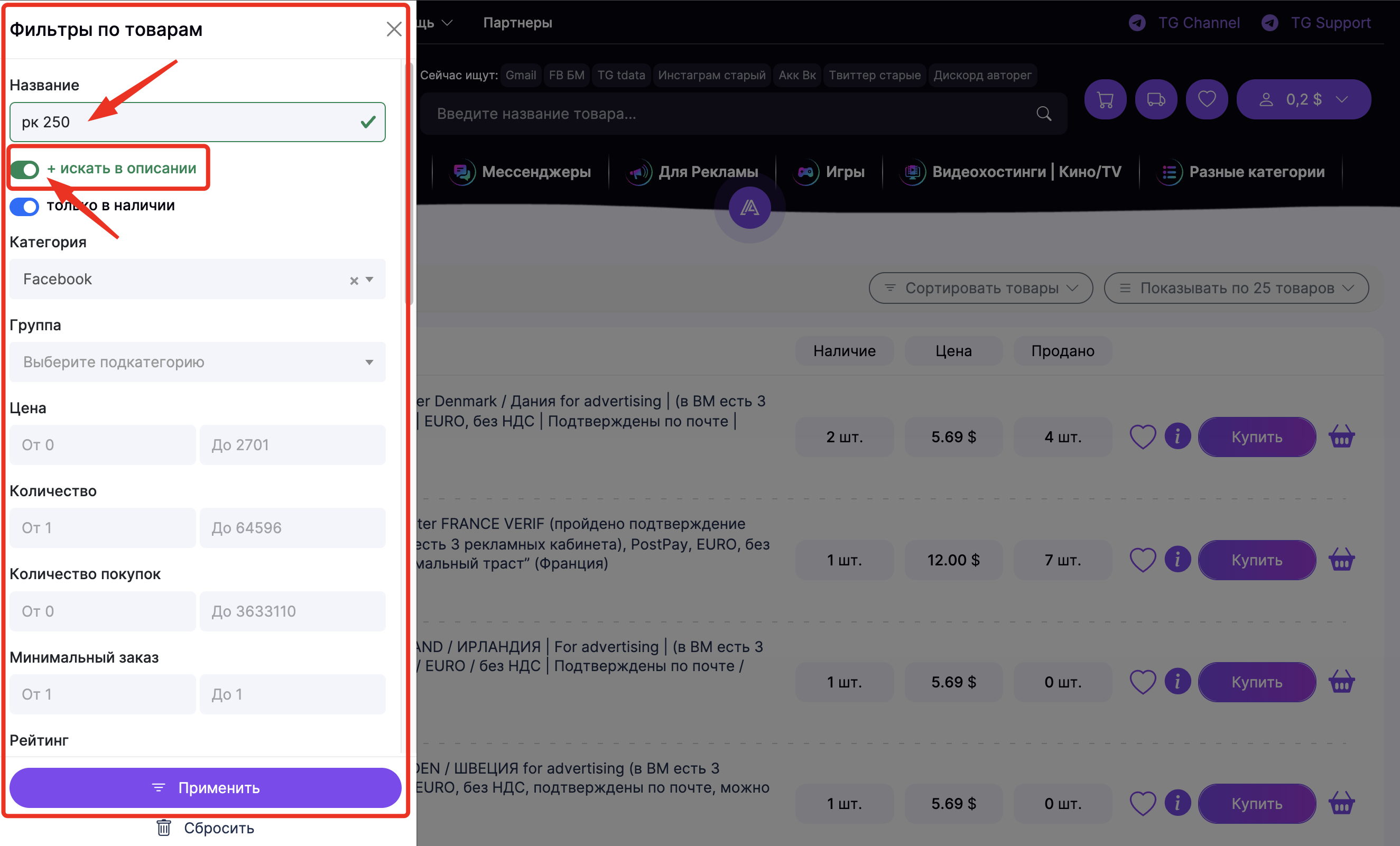Click the search magnifier icon
This screenshot has height=846, width=1400.
[x=1043, y=114]
